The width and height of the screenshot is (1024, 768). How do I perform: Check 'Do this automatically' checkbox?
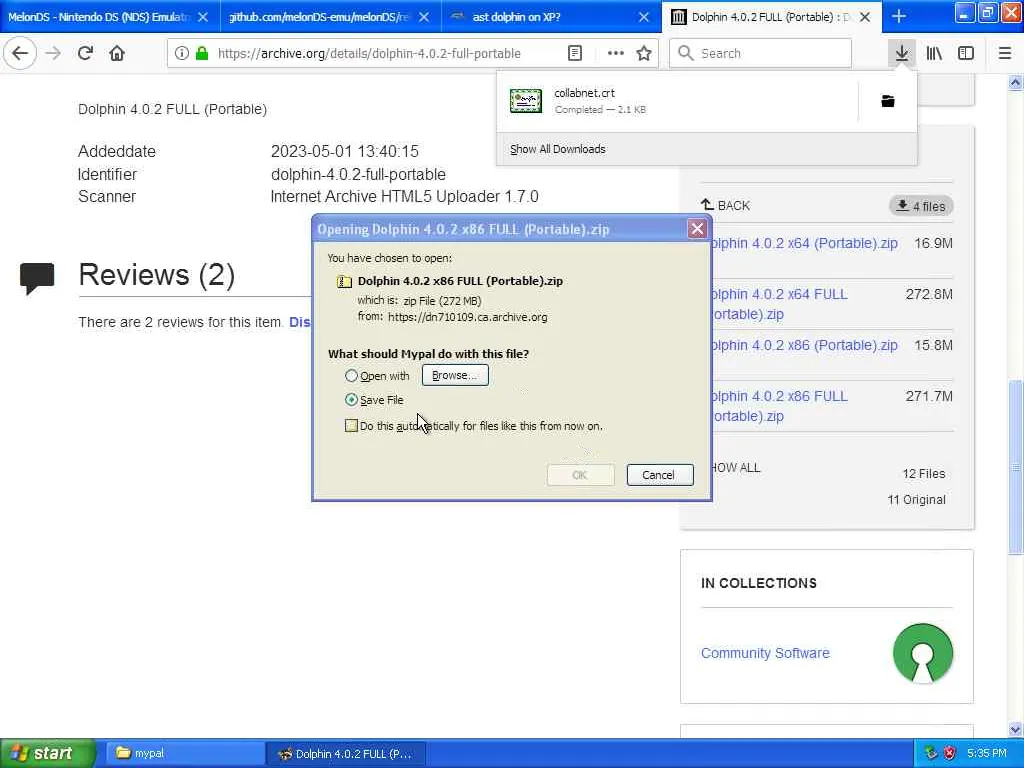(x=351, y=426)
